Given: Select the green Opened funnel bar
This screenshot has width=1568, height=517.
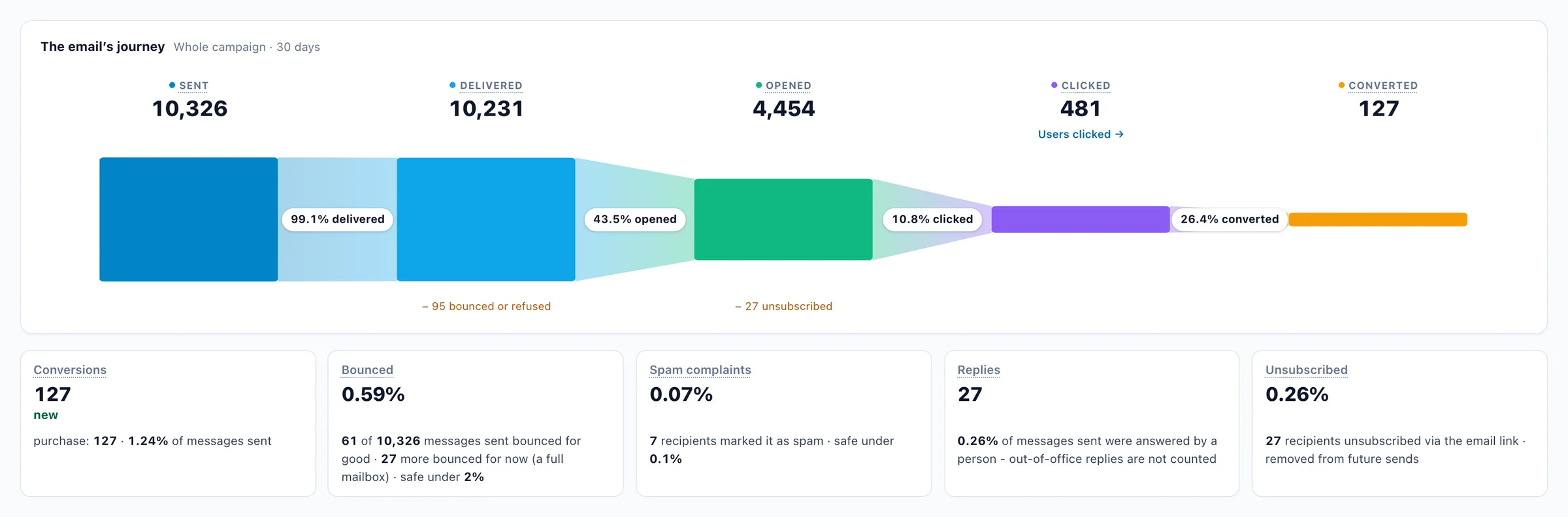Looking at the screenshot, I should (783, 219).
